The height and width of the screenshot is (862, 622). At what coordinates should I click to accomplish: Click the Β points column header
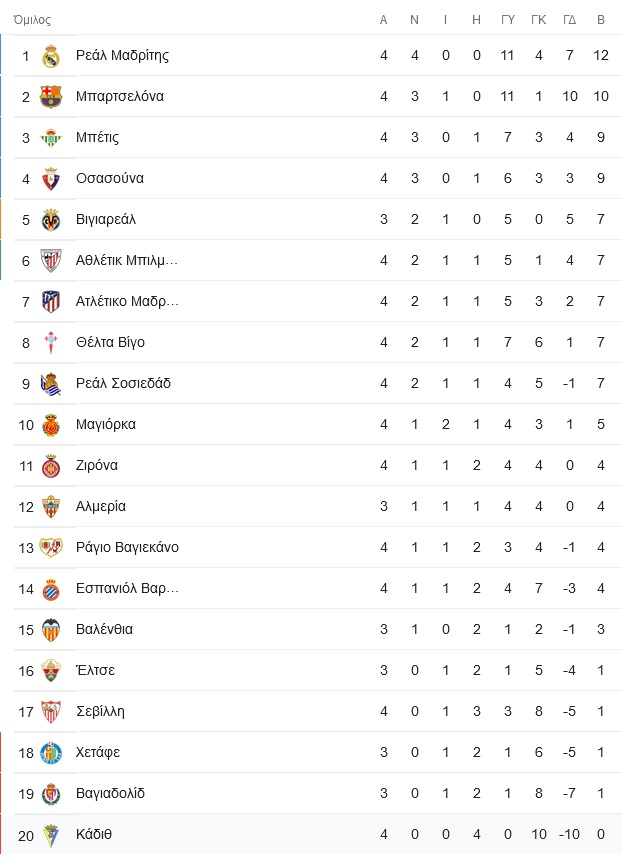(x=601, y=20)
